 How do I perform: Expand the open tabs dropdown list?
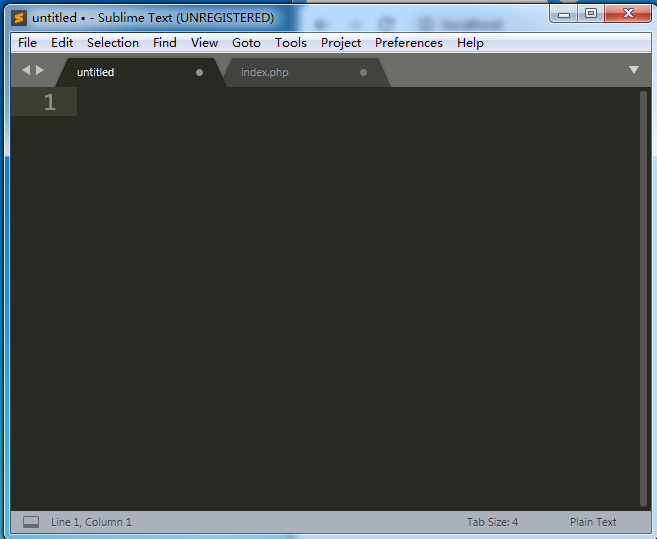point(634,70)
